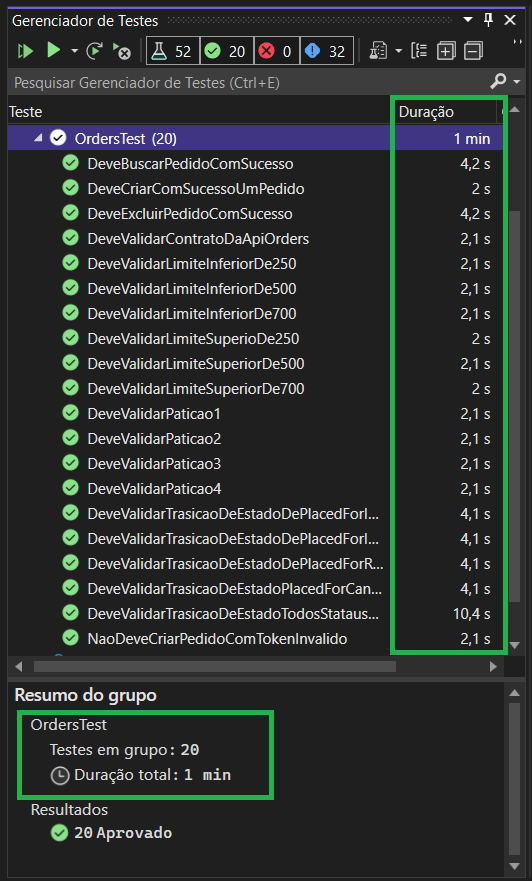Select DeveValidarPaticao3 test
Image resolution: width=532 pixels, height=881 pixels.
pyautogui.click(x=154, y=464)
